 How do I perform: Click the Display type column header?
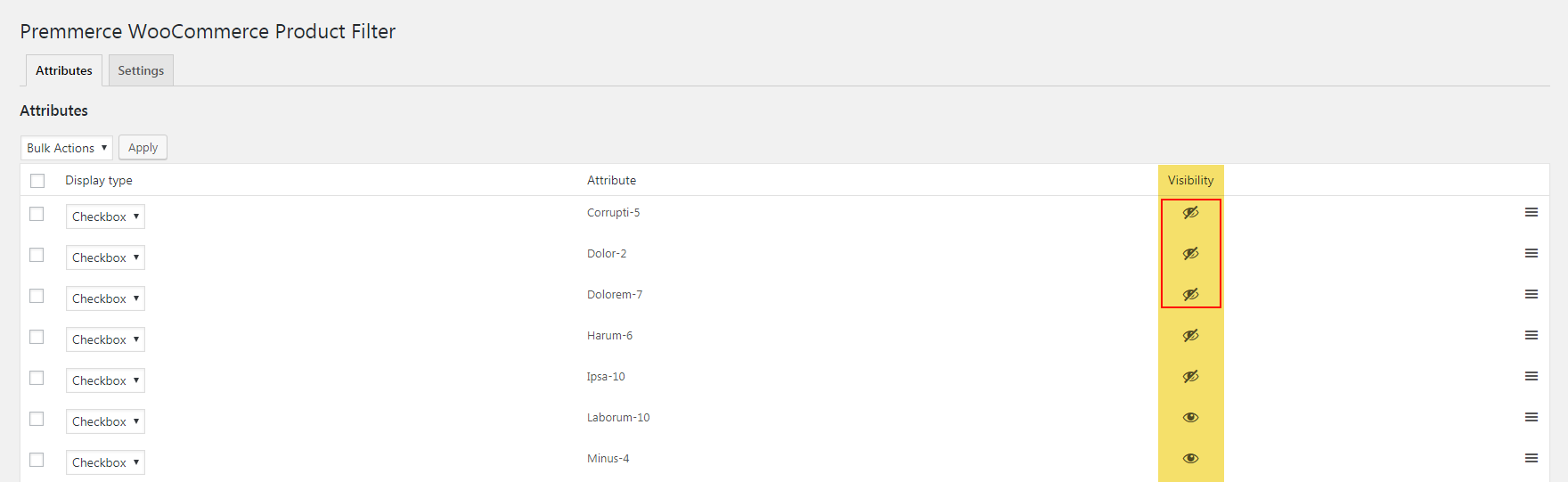click(x=99, y=180)
